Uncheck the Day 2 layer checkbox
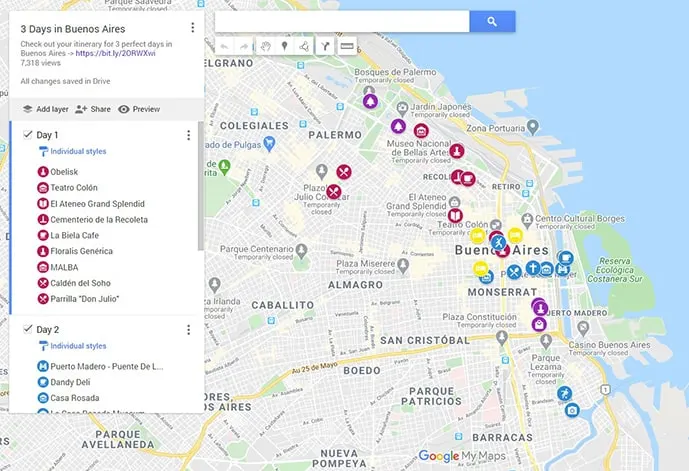The width and height of the screenshot is (689, 471). (28, 329)
